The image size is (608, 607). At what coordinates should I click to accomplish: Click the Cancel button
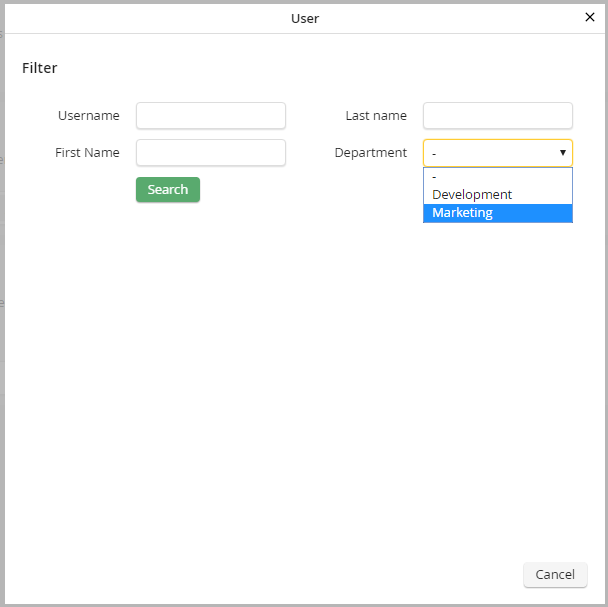pos(555,574)
